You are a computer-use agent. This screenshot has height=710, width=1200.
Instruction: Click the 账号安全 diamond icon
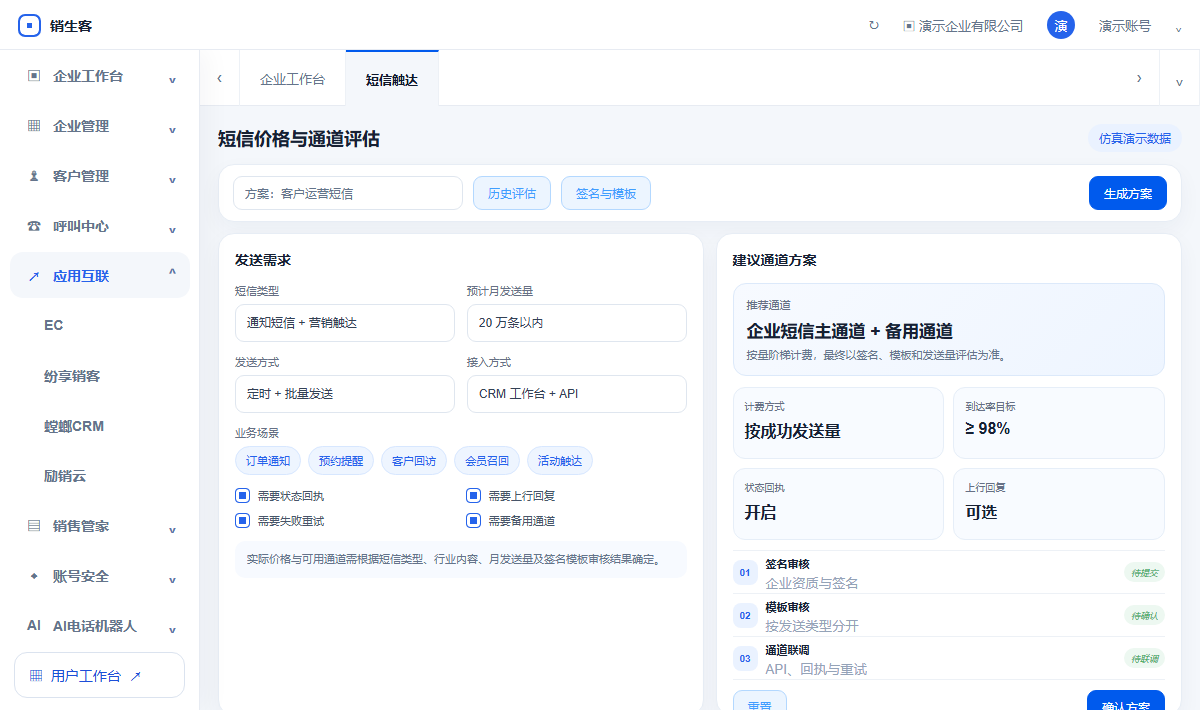34,576
